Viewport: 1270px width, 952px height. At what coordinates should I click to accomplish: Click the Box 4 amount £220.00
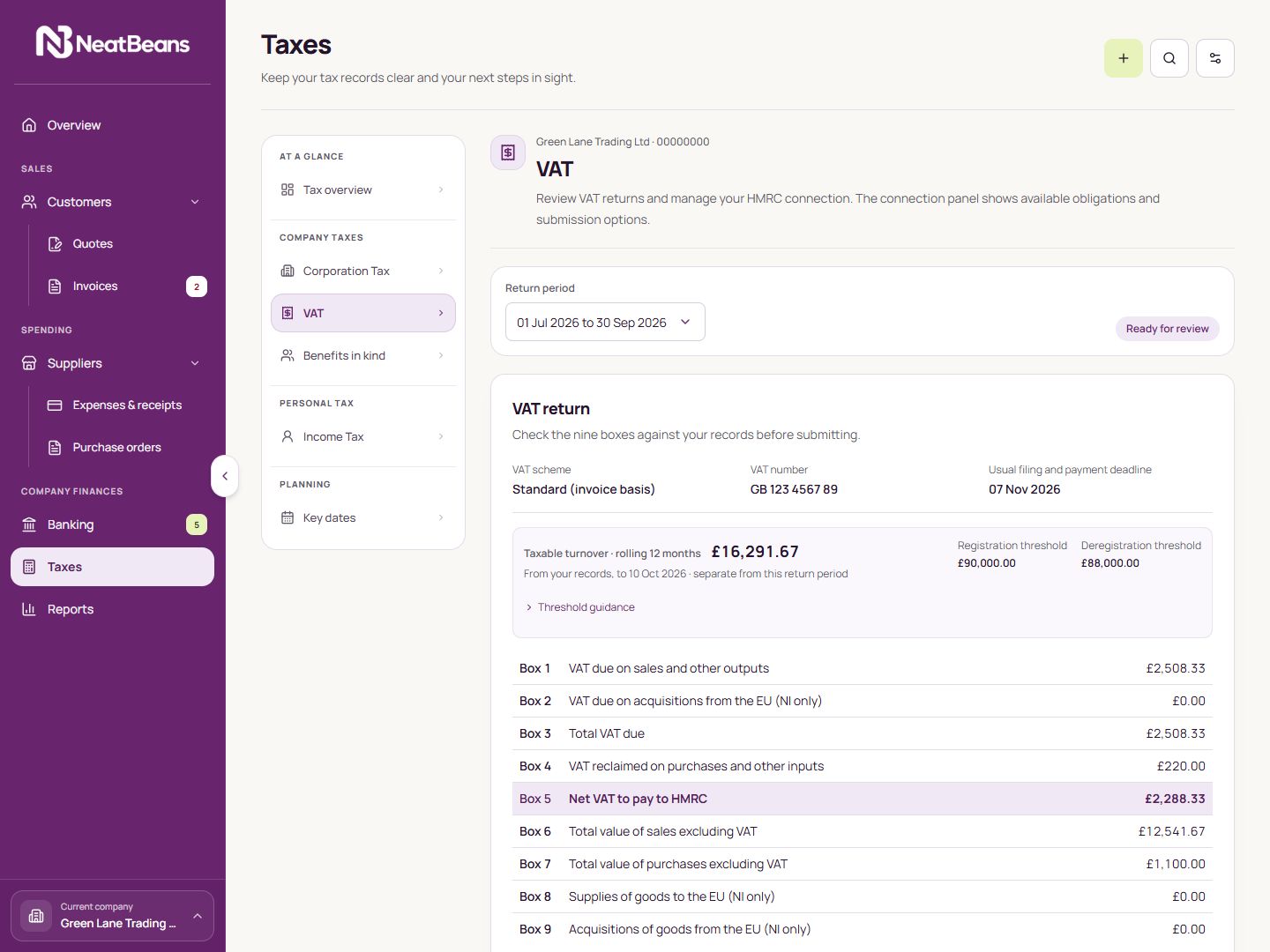[x=1181, y=766]
